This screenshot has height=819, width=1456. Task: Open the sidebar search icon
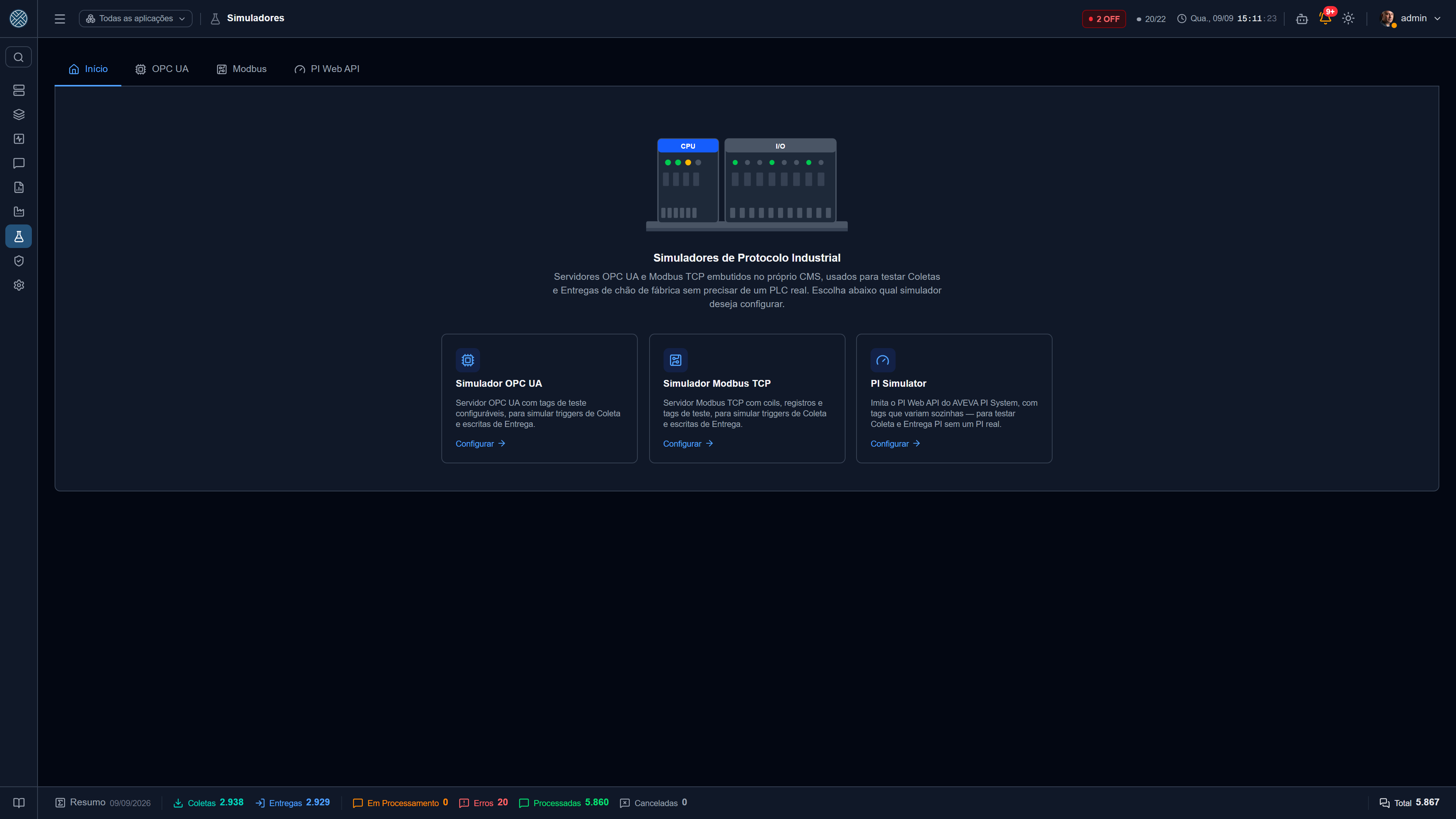tap(19, 57)
